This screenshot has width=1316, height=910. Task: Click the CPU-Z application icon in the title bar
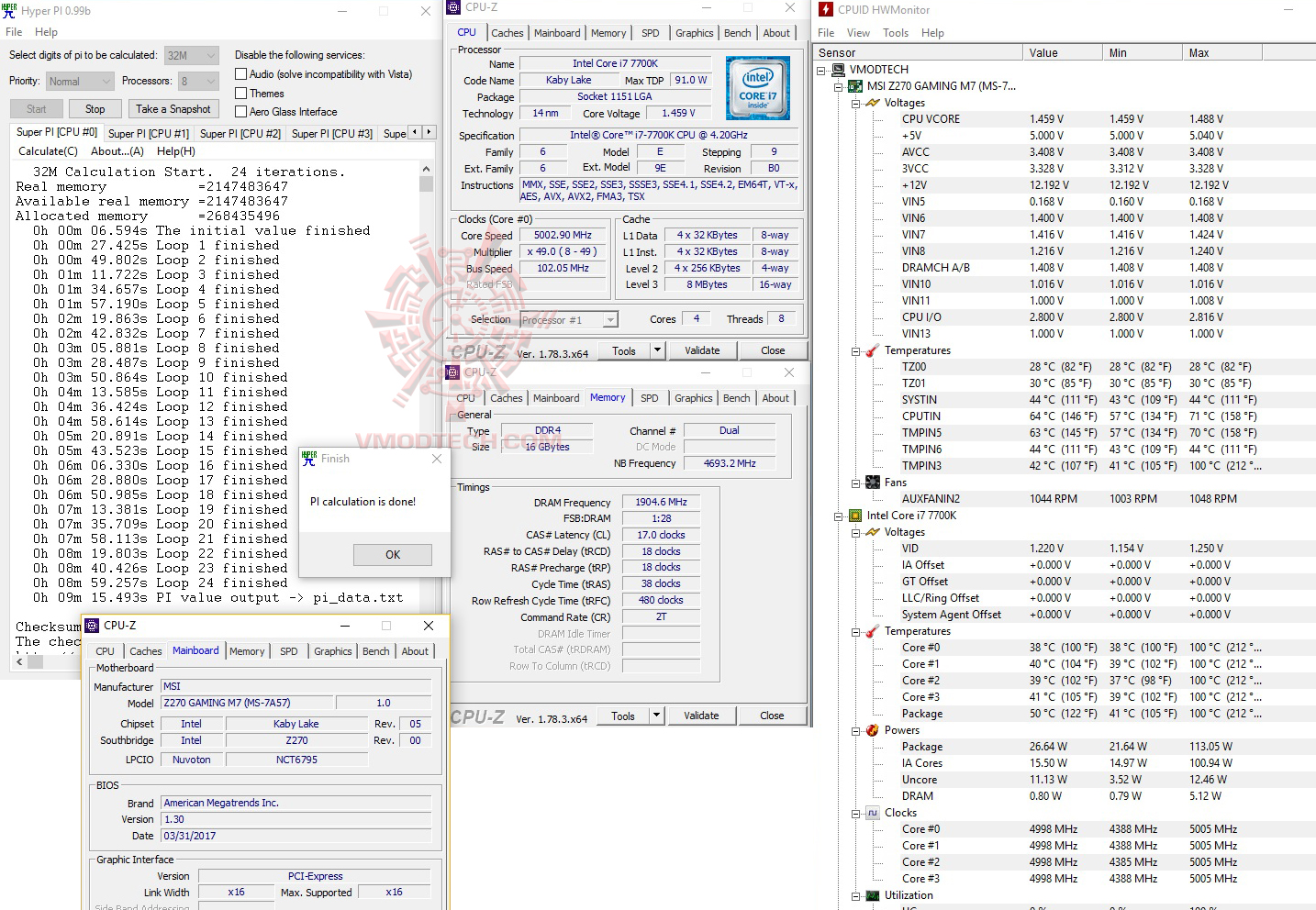pyautogui.click(x=452, y=7)
